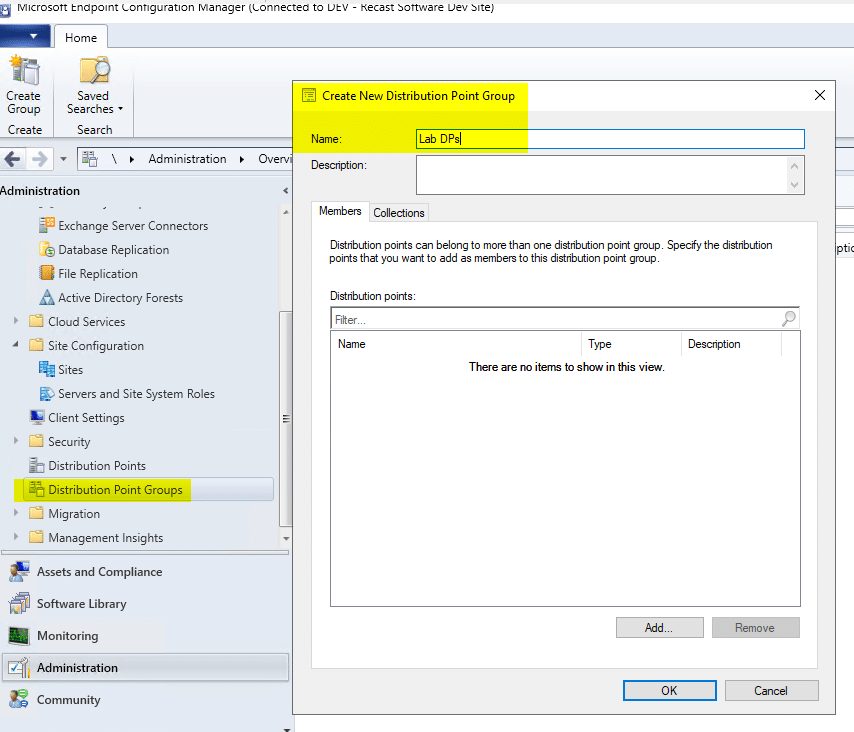
Task: Confirm the dialog with OK
Action: pyautogui.click(x=669, y=690)
